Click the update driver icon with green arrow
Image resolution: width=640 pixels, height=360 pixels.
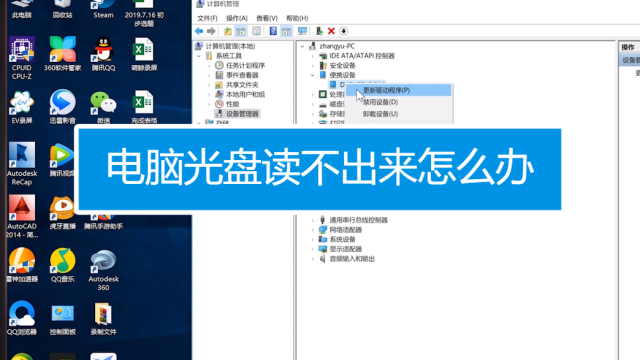319,31
